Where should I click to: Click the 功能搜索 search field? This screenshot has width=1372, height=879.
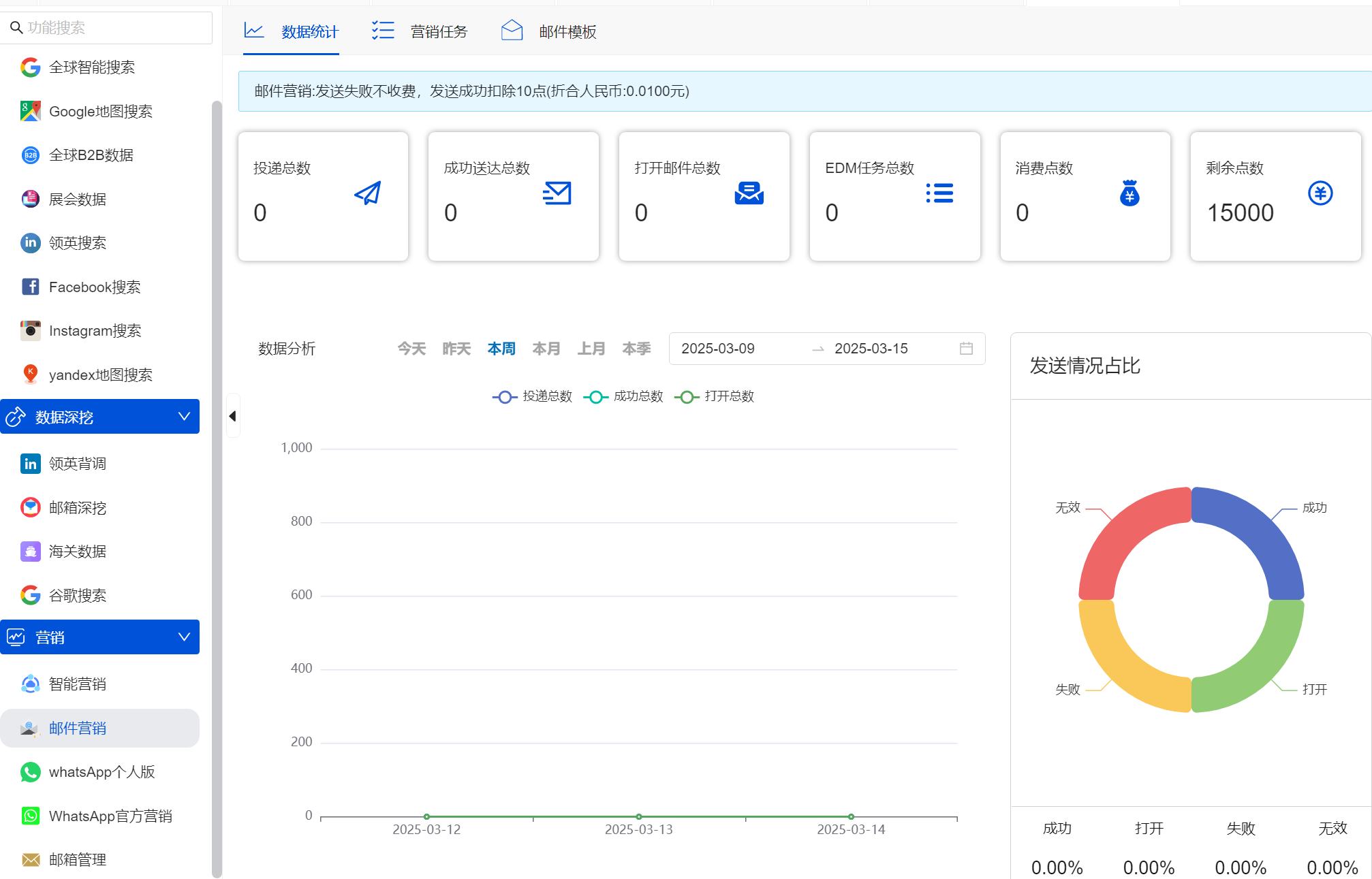pos(109,27)
